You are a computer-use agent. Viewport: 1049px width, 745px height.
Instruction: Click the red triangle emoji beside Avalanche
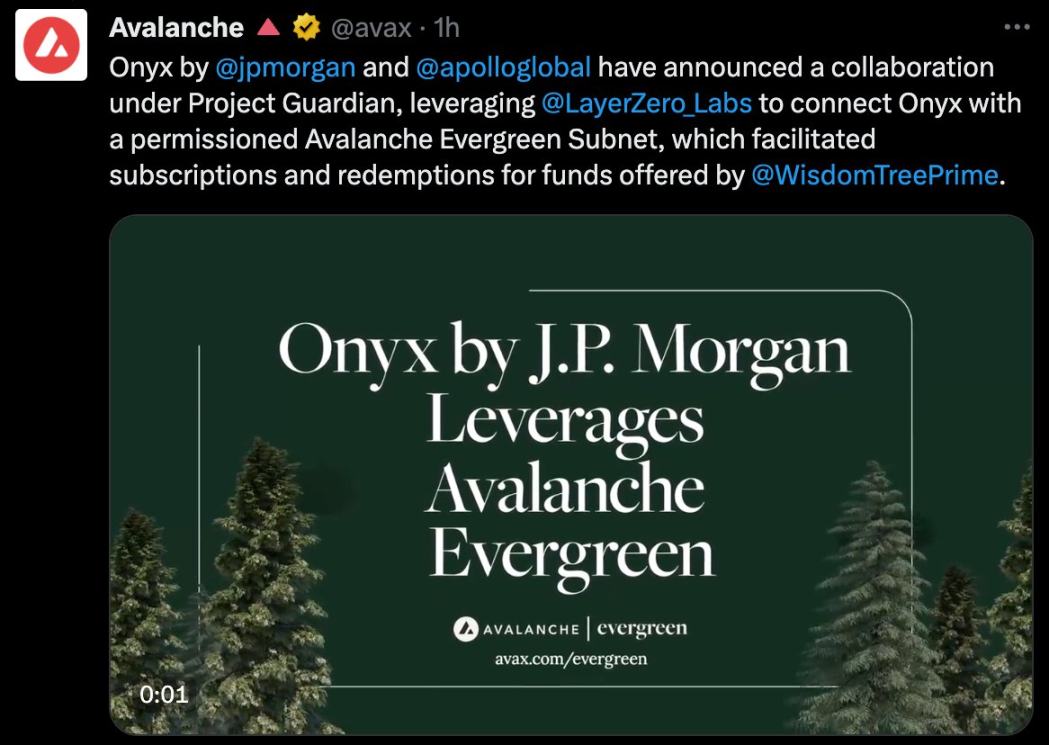pyautogui.click(x=268, y=28)
